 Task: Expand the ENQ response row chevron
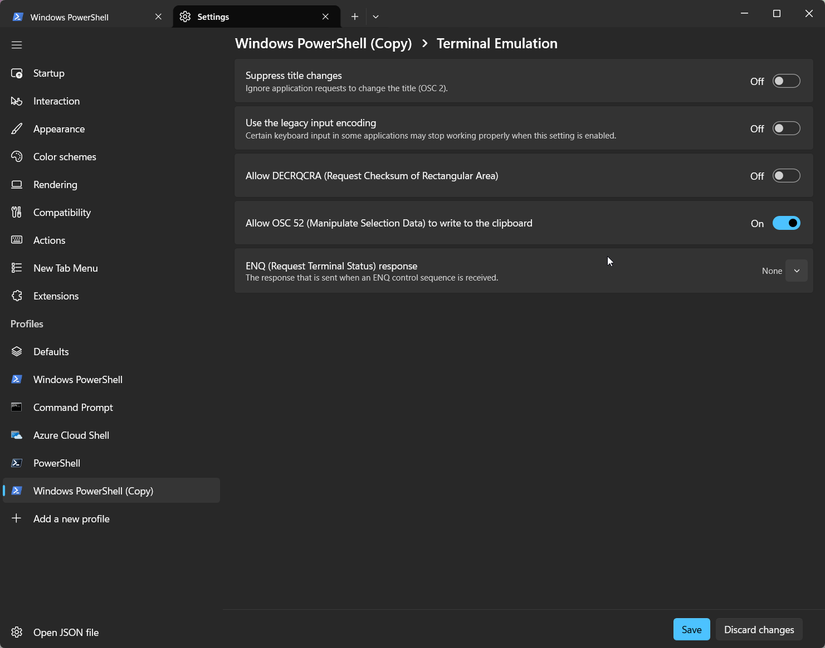(x=797, y=271)
